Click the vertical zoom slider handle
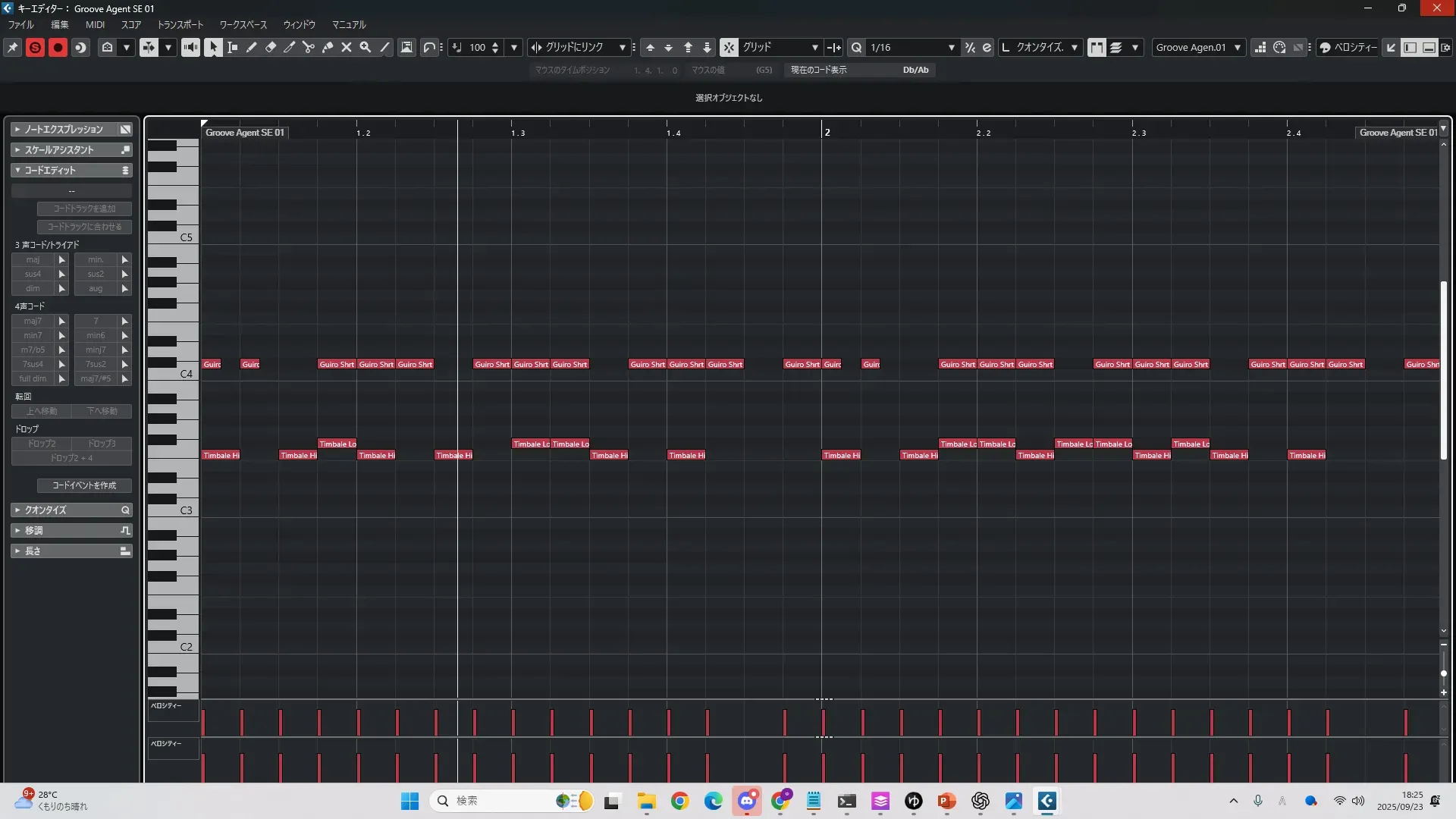 click(x=1444, y=673)
